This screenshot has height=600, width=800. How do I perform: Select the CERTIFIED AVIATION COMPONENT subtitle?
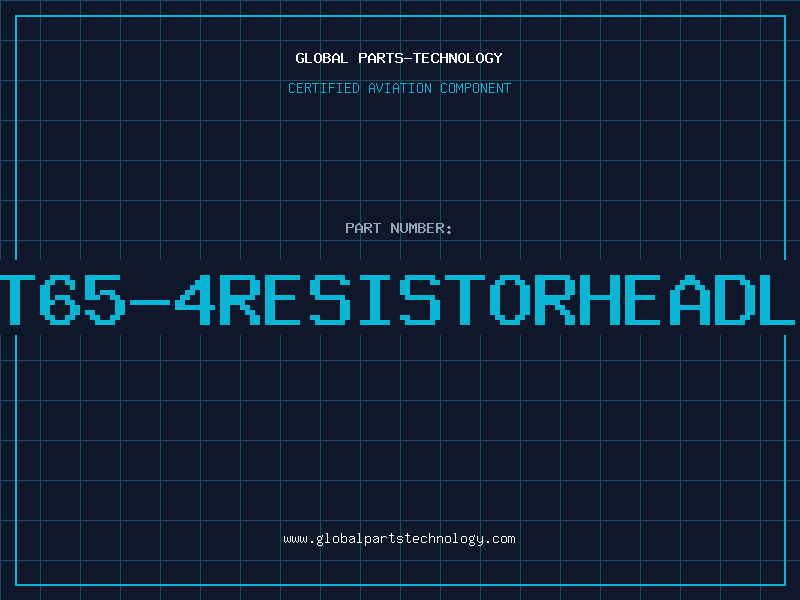(x=399, y=88)
